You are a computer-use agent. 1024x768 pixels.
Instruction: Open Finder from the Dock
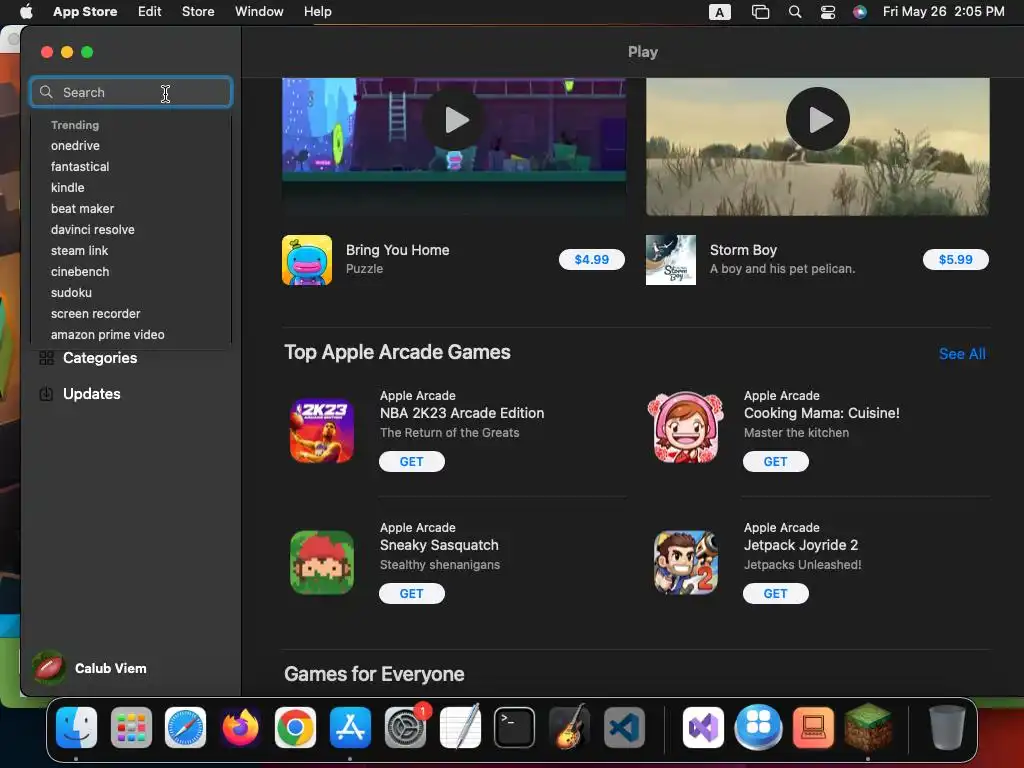(x=77, y=728)
